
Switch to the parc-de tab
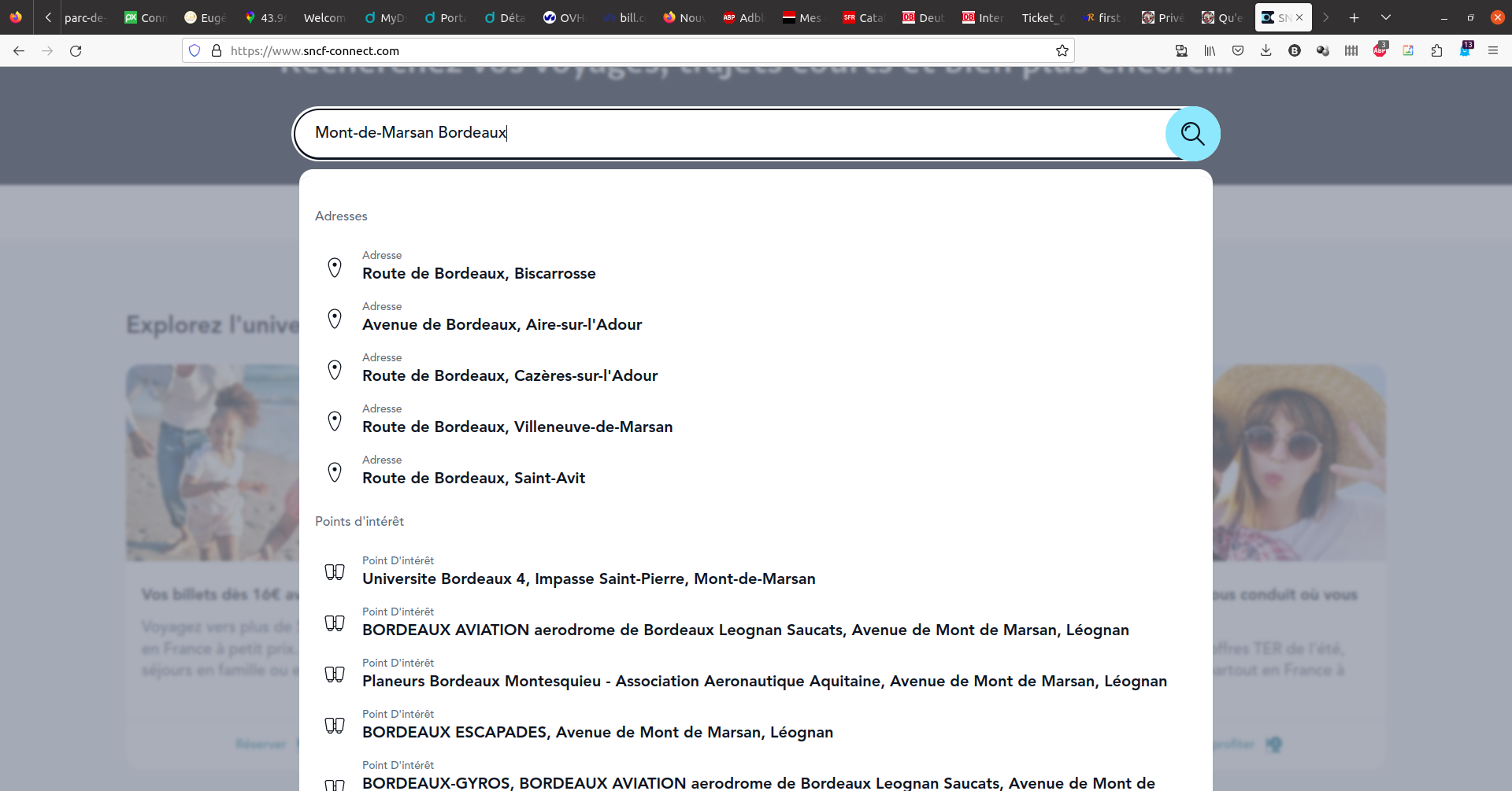click(x=85, y=17)
